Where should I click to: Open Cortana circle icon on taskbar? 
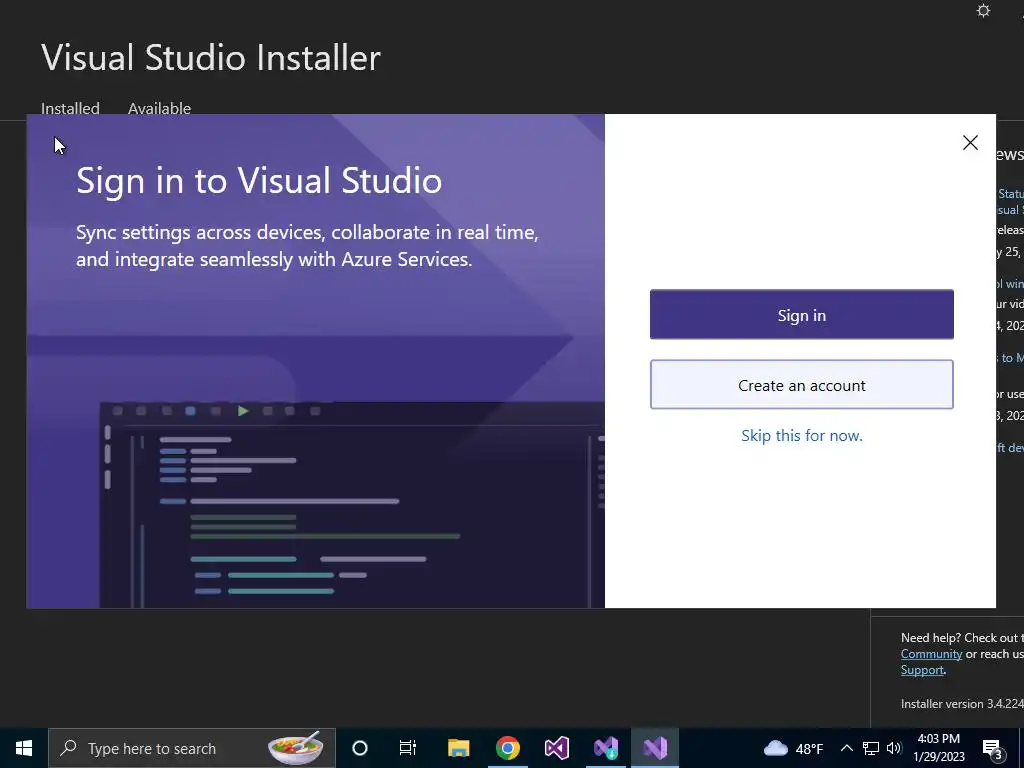click(x=360, y=748)
